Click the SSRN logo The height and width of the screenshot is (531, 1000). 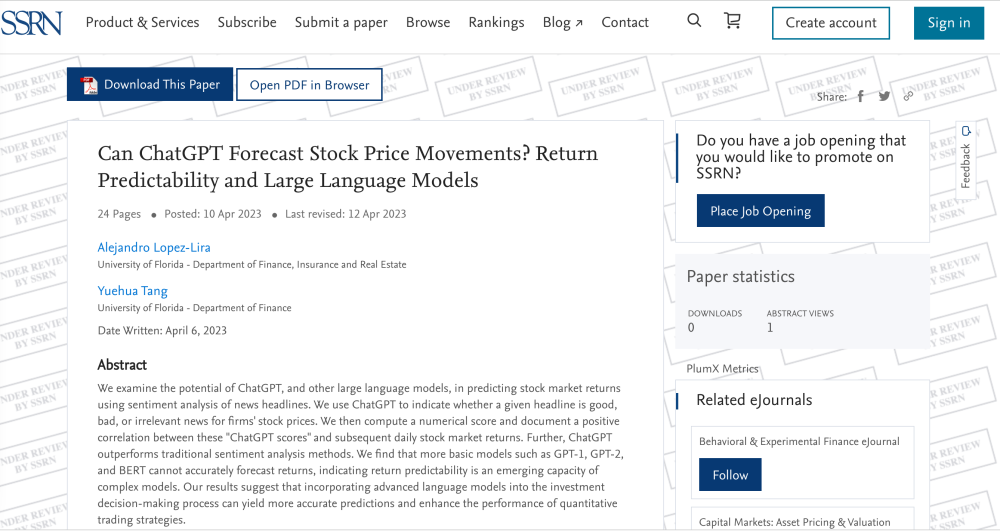[31, 23]
